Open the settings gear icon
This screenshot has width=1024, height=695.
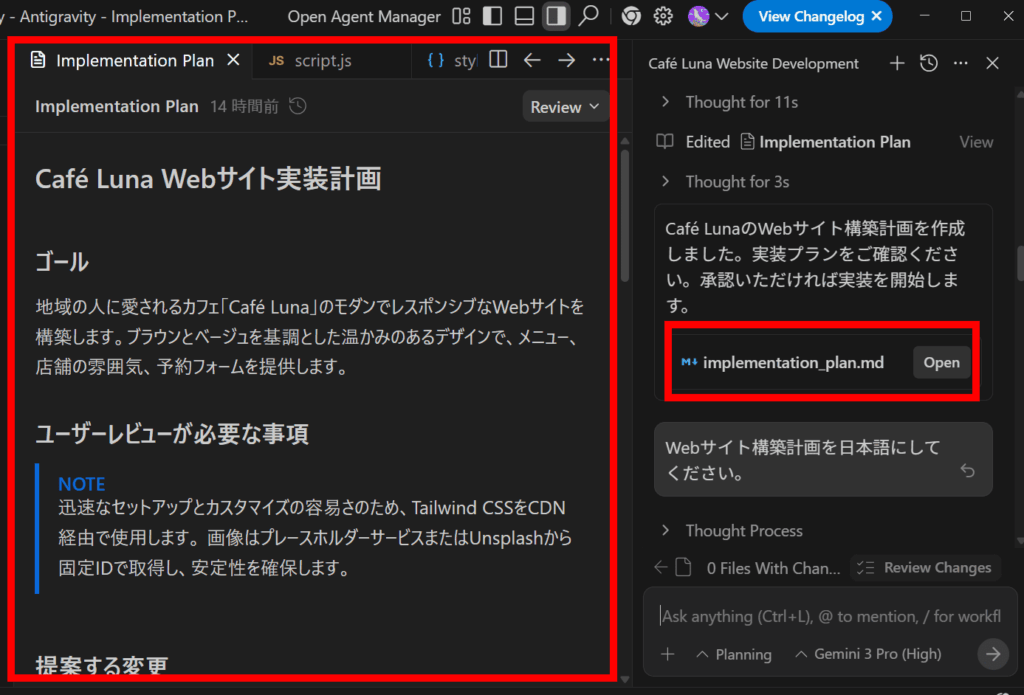[662, 16]
